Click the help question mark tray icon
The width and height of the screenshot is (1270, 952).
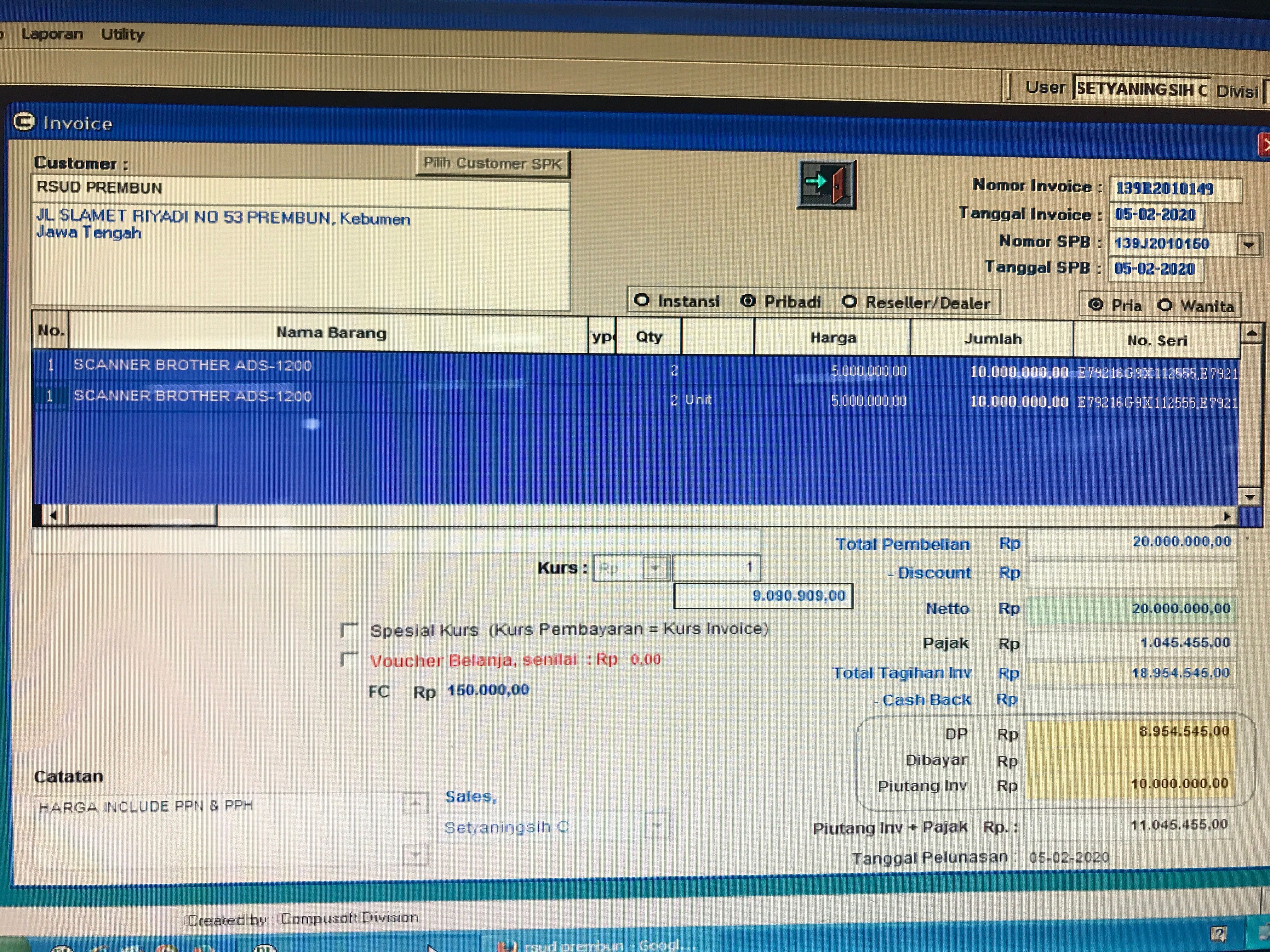1218,934
